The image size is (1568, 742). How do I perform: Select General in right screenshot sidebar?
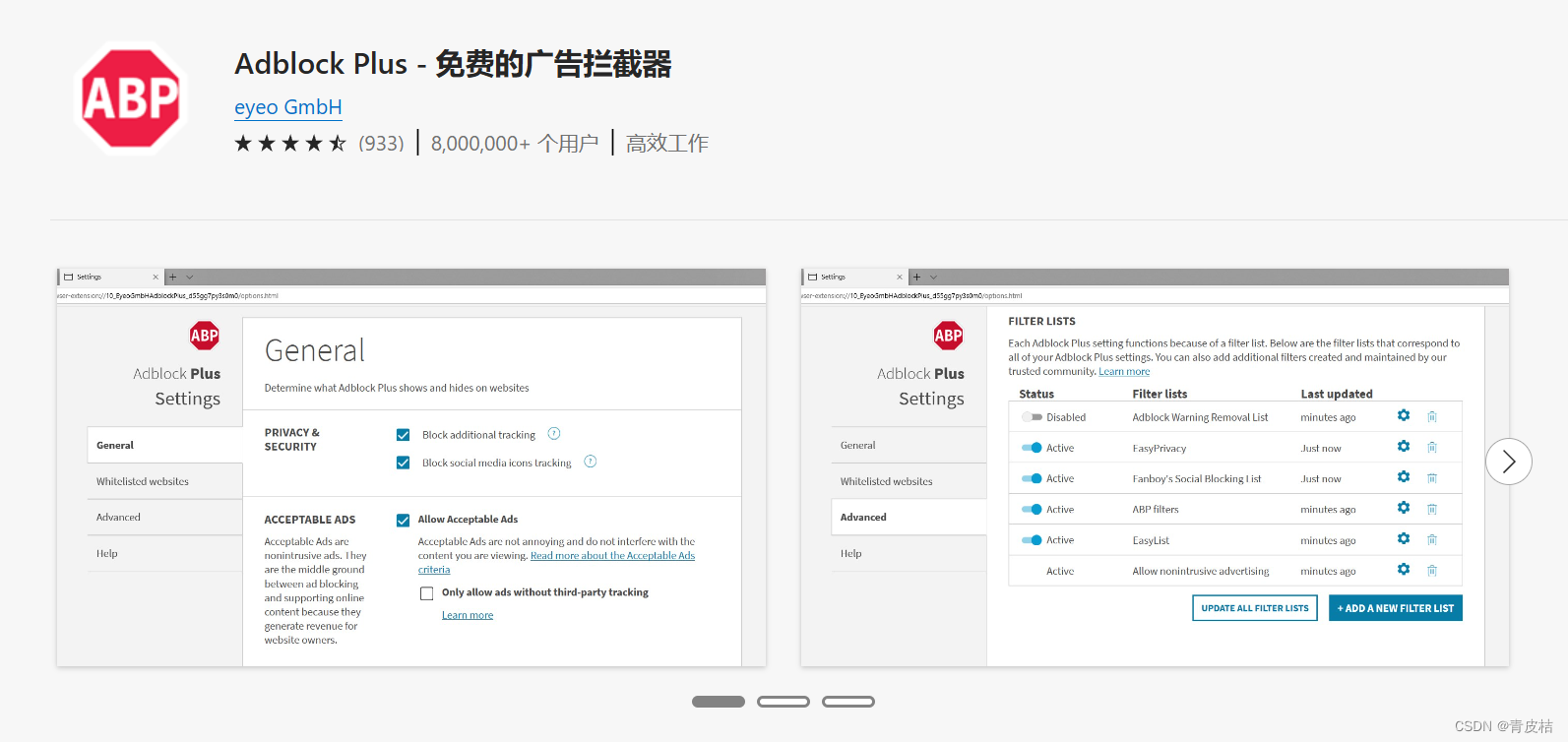(x=909, y=445)
